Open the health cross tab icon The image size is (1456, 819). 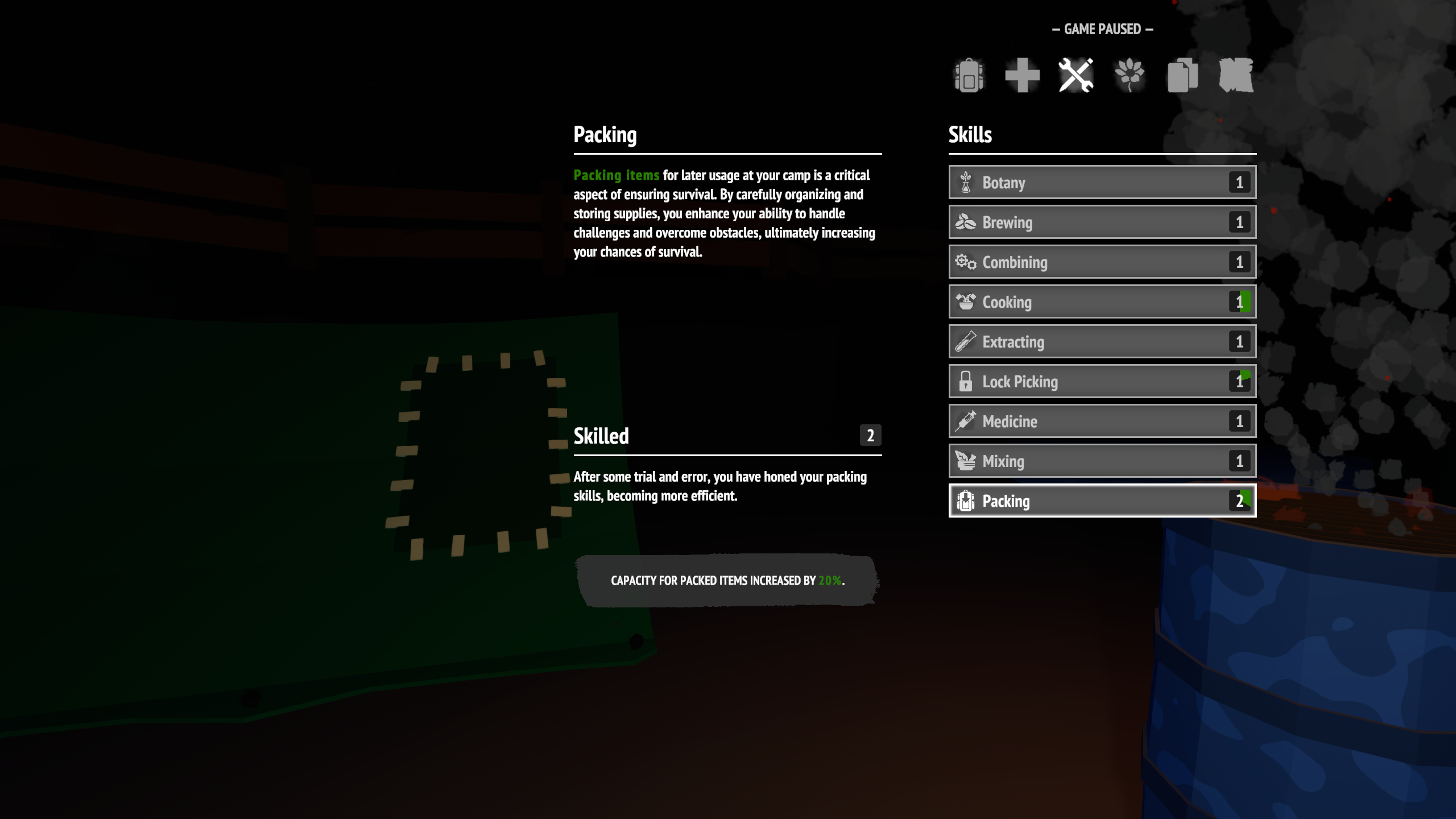1022,75
